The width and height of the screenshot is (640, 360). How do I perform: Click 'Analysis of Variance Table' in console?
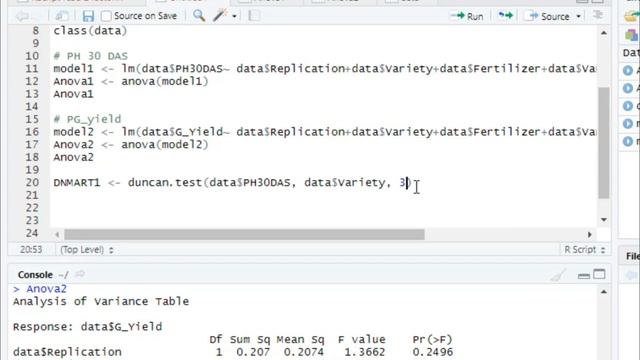(101, 302)
